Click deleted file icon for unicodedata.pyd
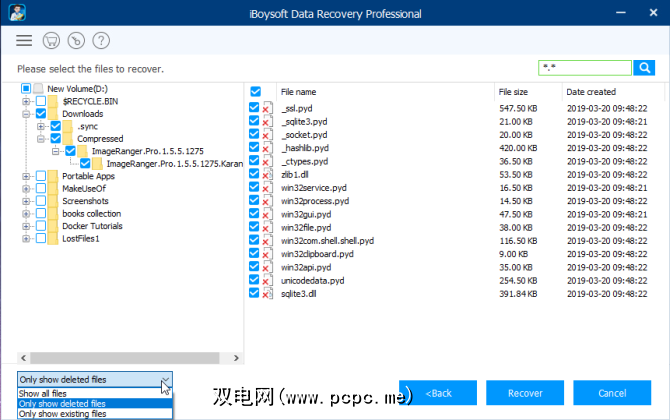Viewport: 670px width, 420px height. tap(268, 280)
